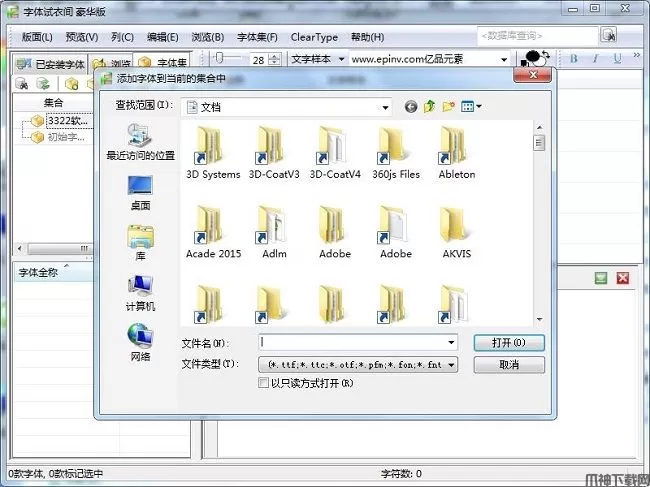Image resolution: width=650 pixels, height=487 pixels.
Task: Toggle bold formatting in main window
Action: 574,58
